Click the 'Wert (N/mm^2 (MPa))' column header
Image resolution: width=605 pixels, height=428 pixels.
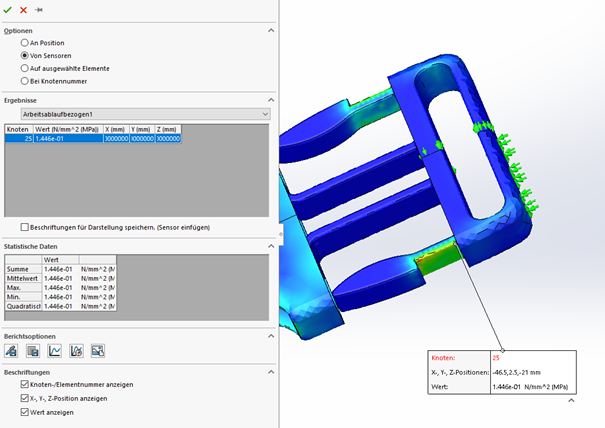pyautogui.click(x=67, y=129)
